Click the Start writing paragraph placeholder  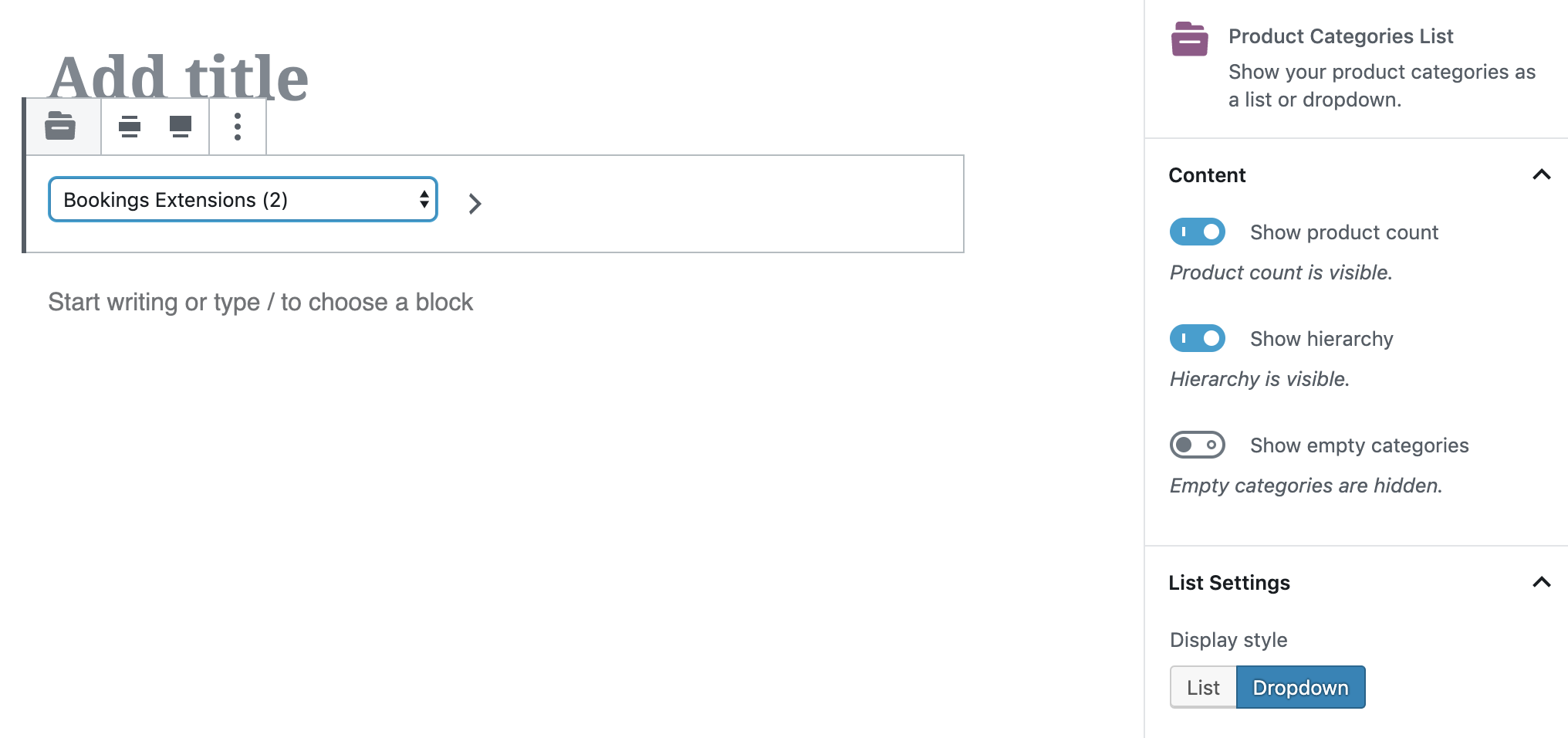(260, 302)
